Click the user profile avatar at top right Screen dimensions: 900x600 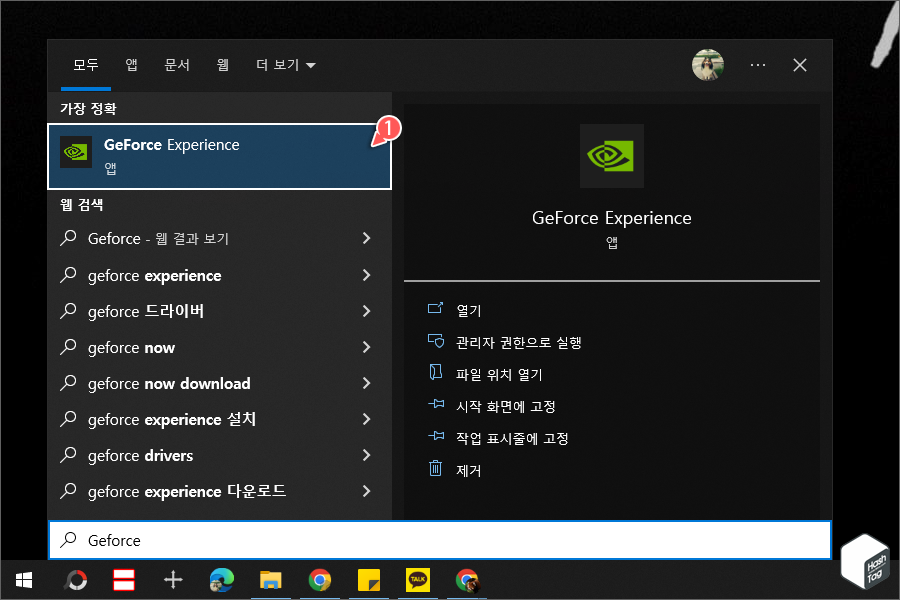point(708,64)
